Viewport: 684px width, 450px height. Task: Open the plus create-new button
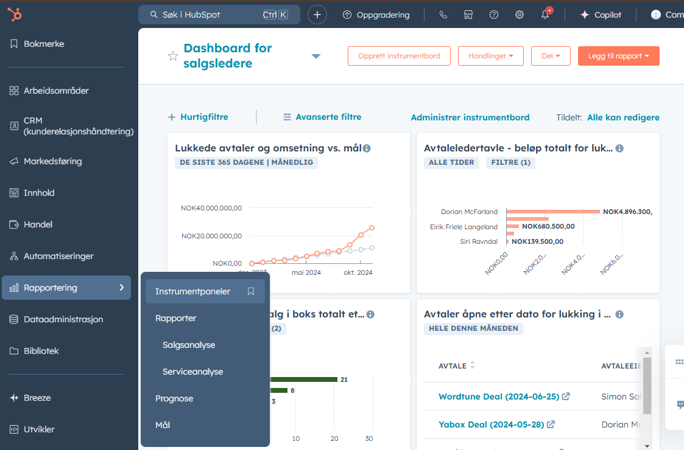coord(317,15)
